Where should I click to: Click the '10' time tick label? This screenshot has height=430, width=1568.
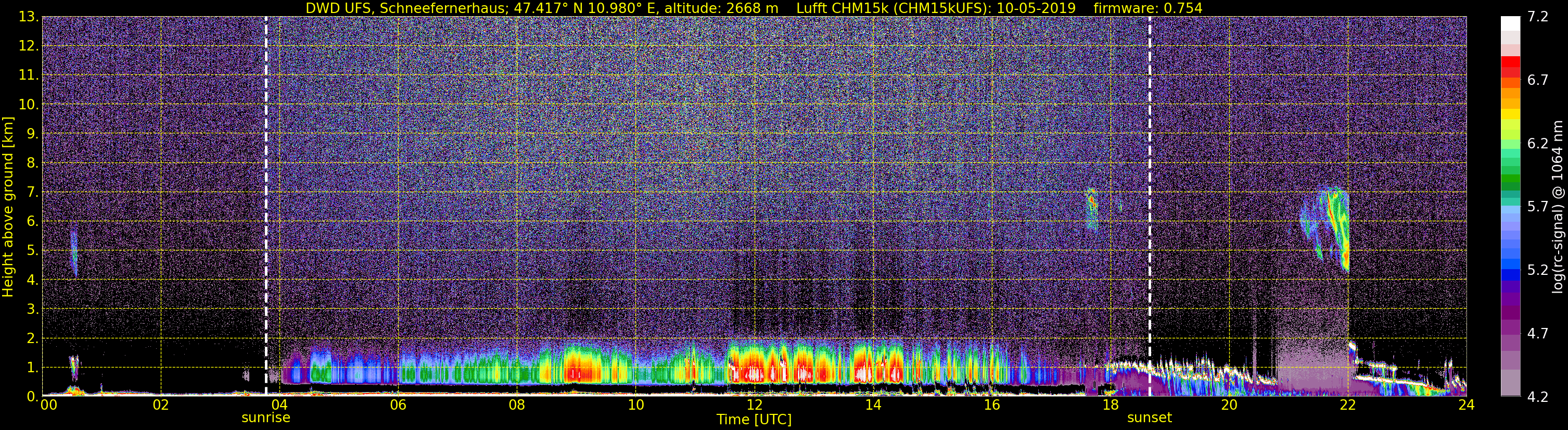(635, 405)
